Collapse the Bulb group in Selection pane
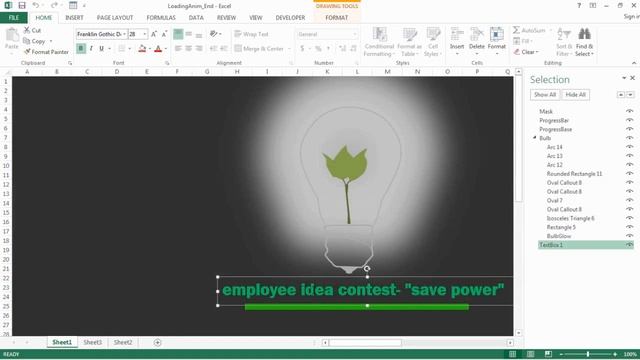The height and width of the screenshot is (360, 640). (534, 138)
